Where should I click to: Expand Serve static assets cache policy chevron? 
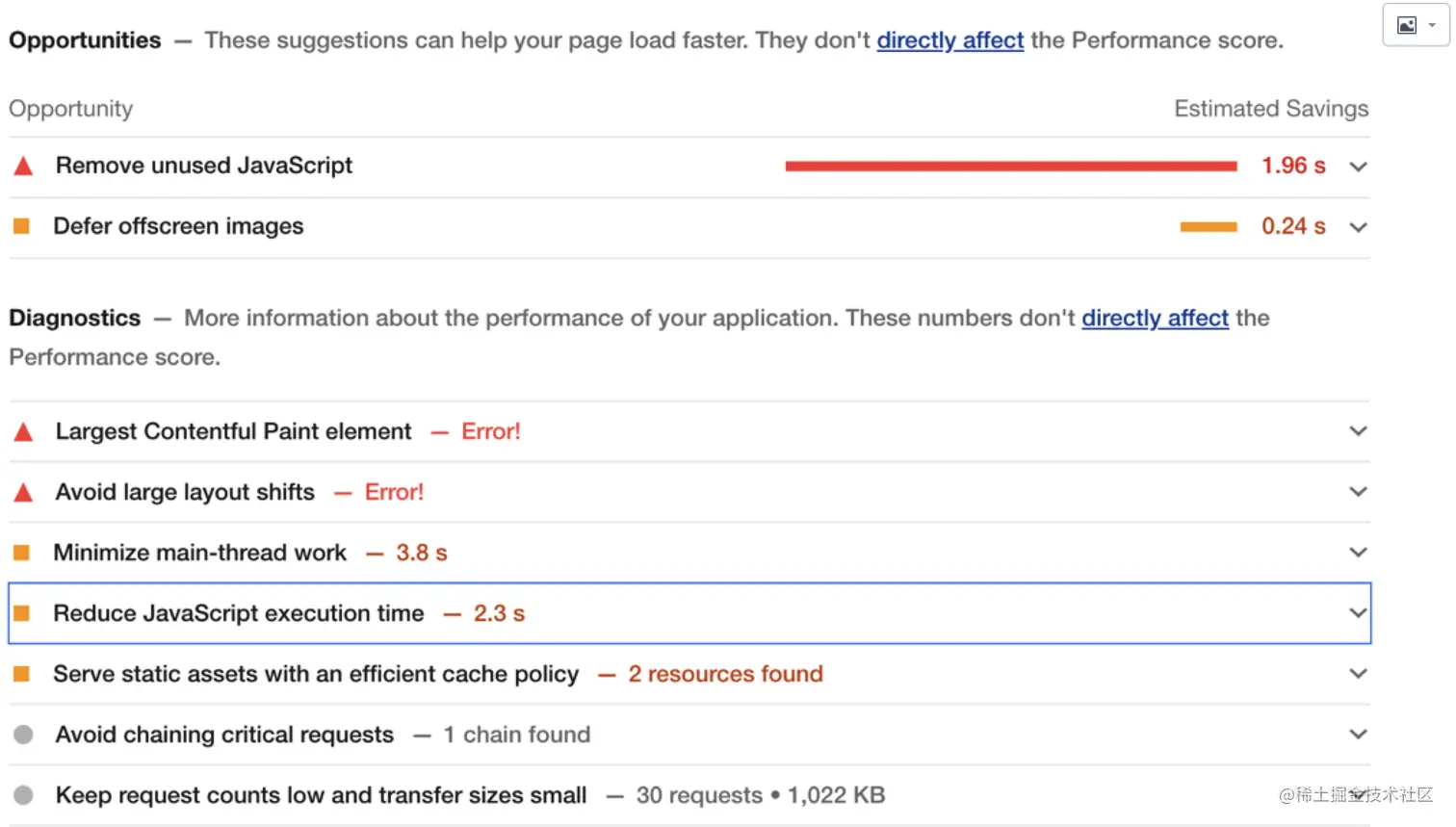(1358, 674)
